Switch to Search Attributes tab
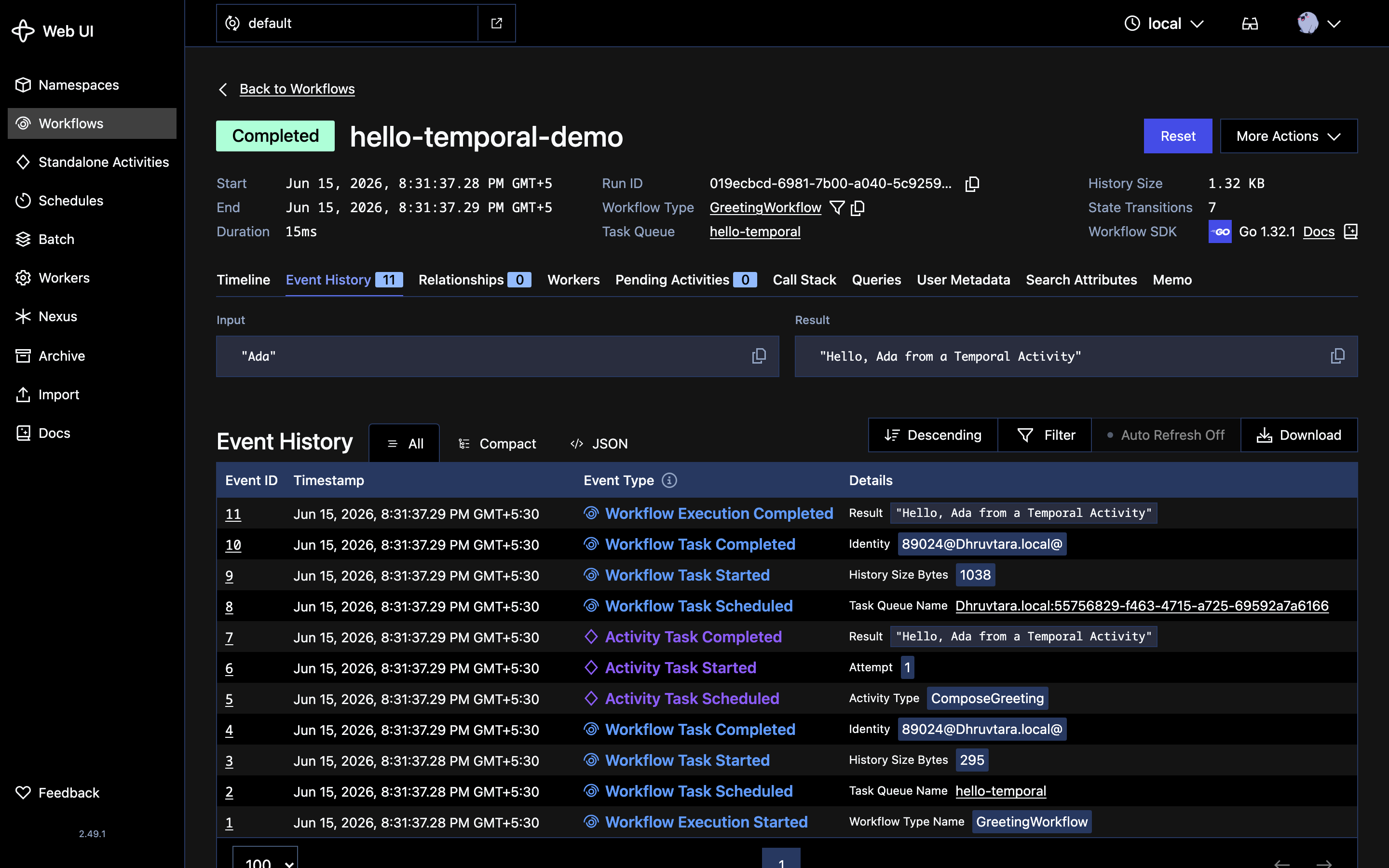The image size is (1389, 868). click(x=1081, y=280)
